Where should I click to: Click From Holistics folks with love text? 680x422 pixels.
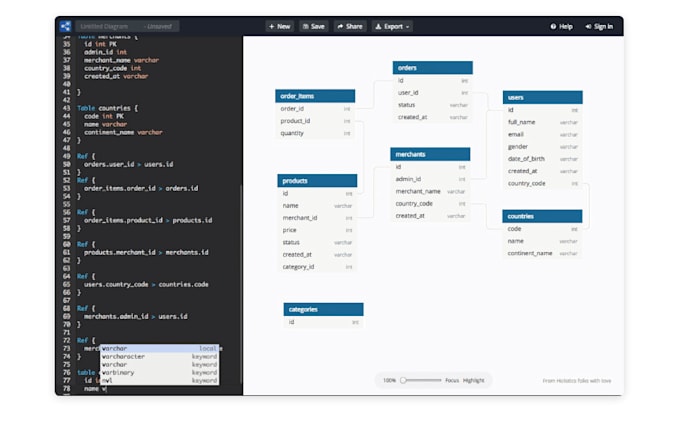577,381
